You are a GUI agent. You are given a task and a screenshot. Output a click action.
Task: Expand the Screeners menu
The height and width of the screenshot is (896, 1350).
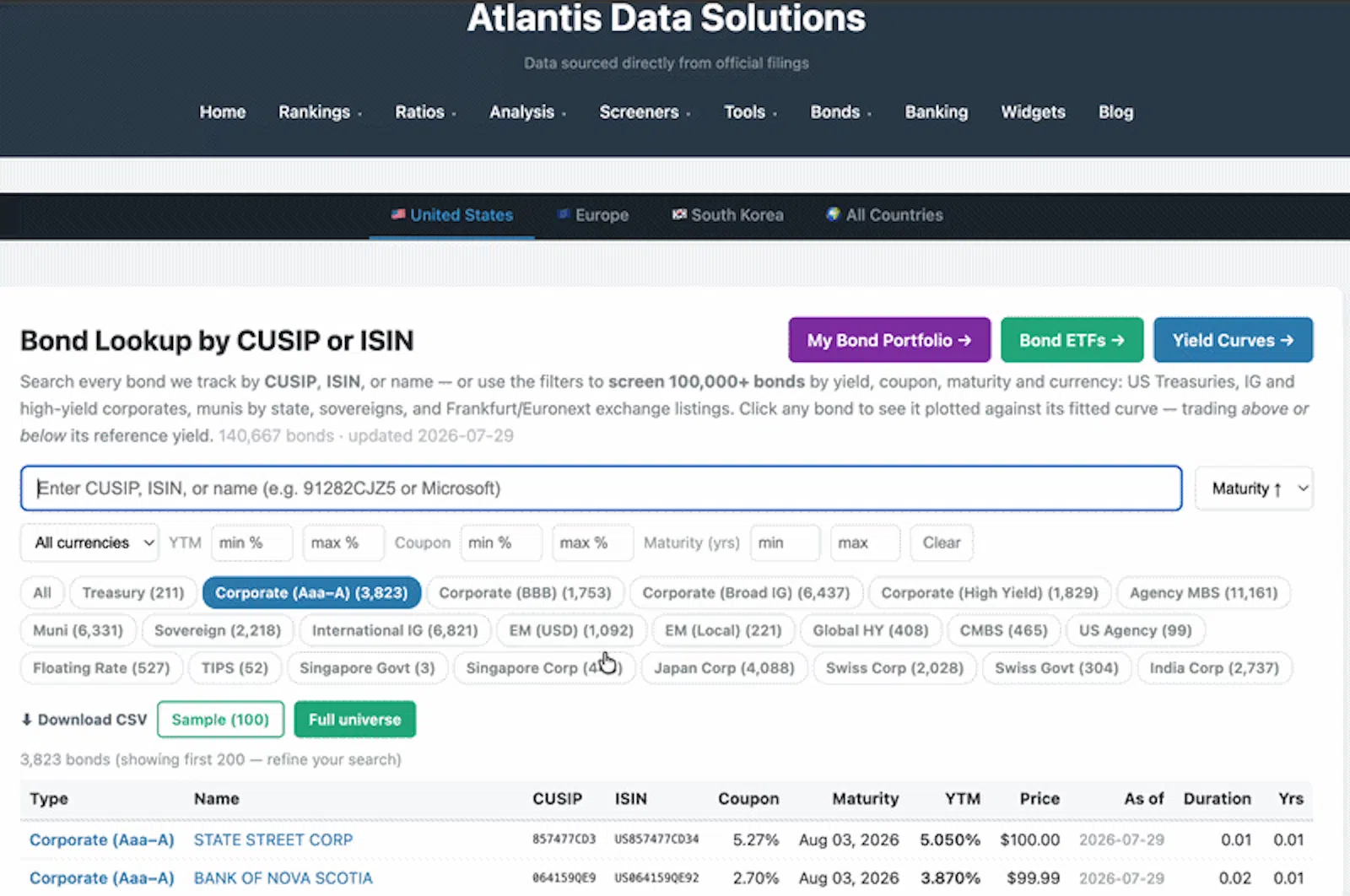click(x=645, y=112)
